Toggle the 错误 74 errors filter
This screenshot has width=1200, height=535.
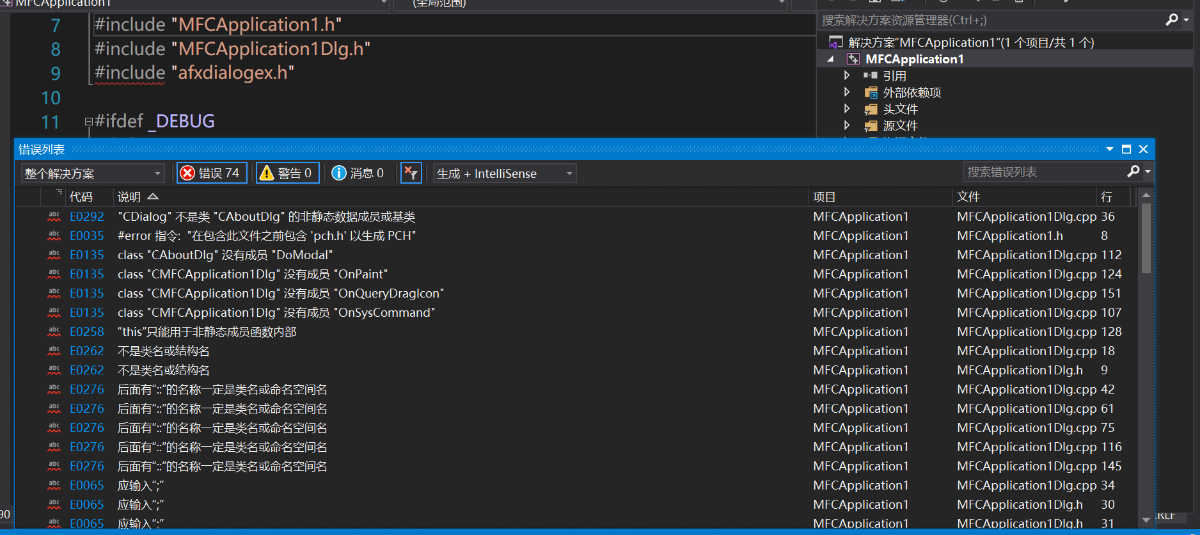(x=211, y=173)
